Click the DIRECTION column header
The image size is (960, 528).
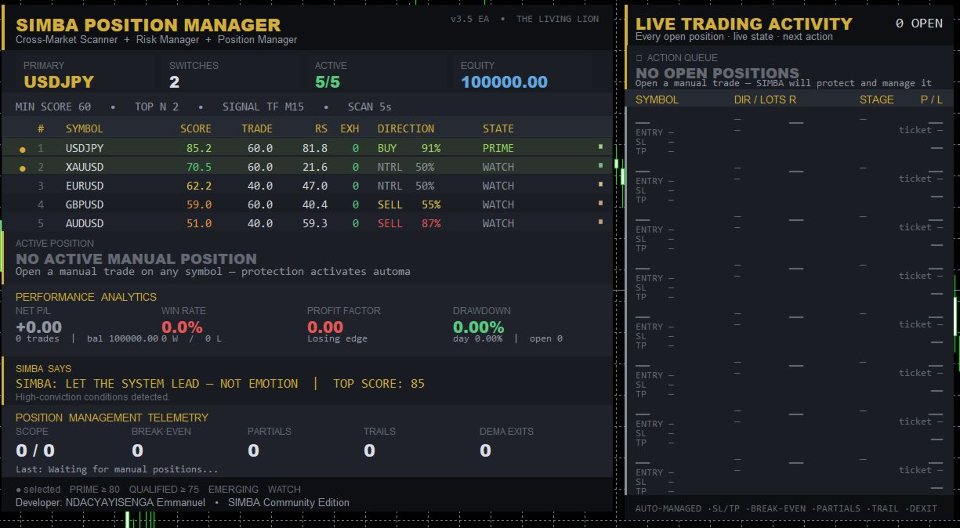pyautogui.click(x=406, y=129)
